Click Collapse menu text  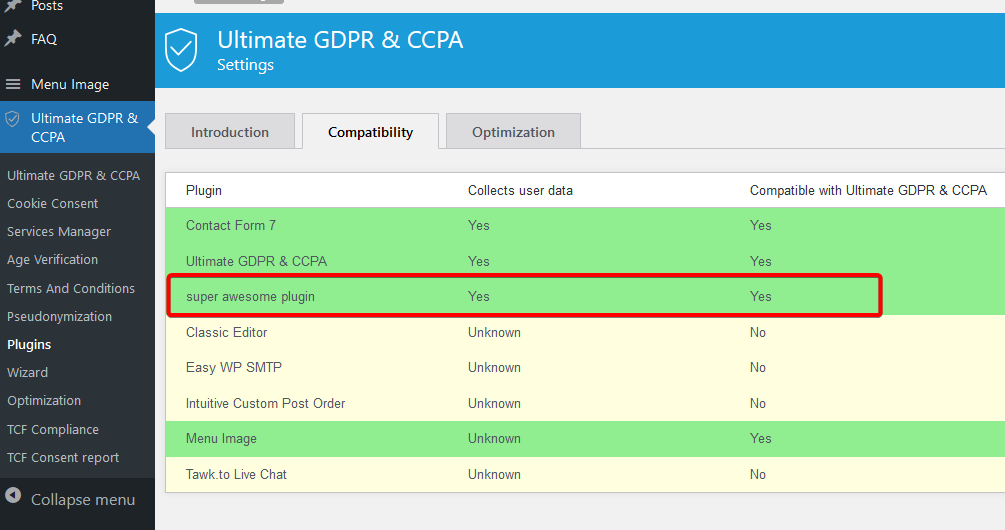coord(83,499)
